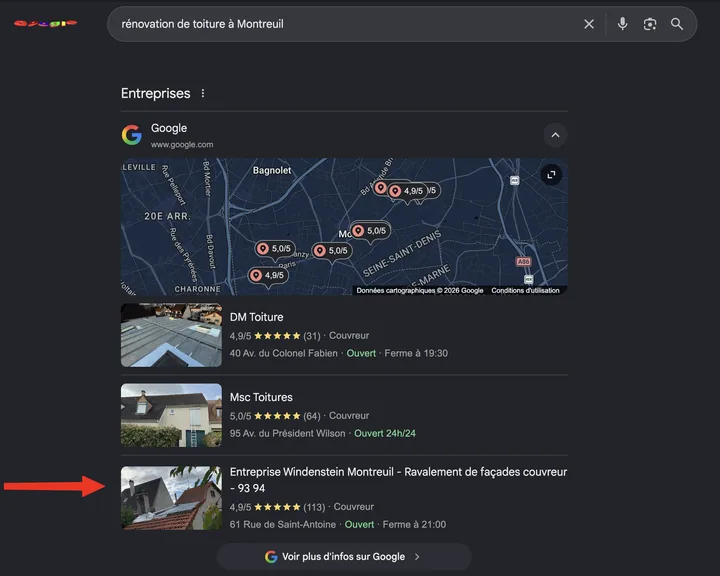Click the Ferme à 21:00 hours text
The image size is (720, 576).
pyautogui.click(x=414, y=525)
